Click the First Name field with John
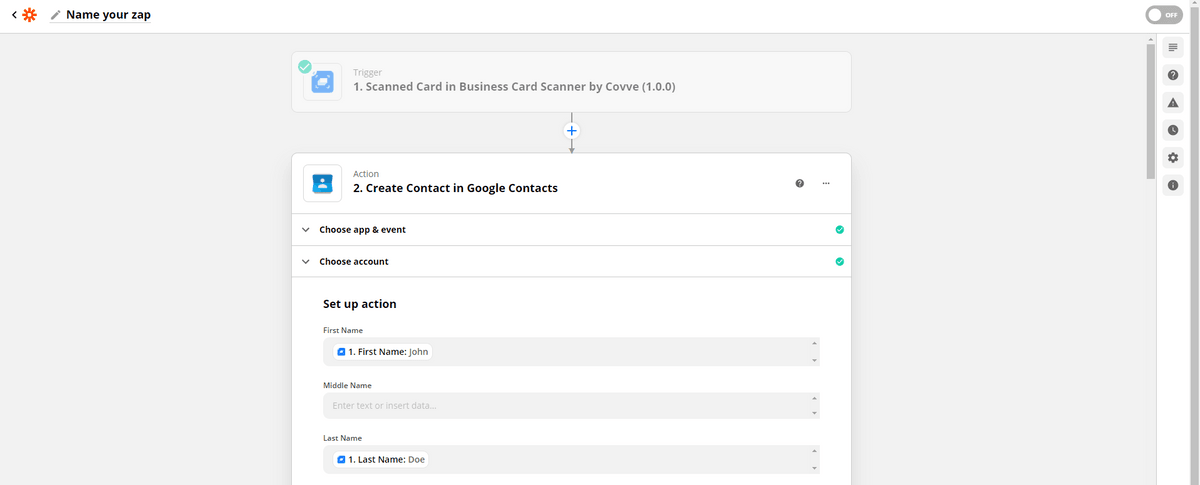 tap(566, 352)
